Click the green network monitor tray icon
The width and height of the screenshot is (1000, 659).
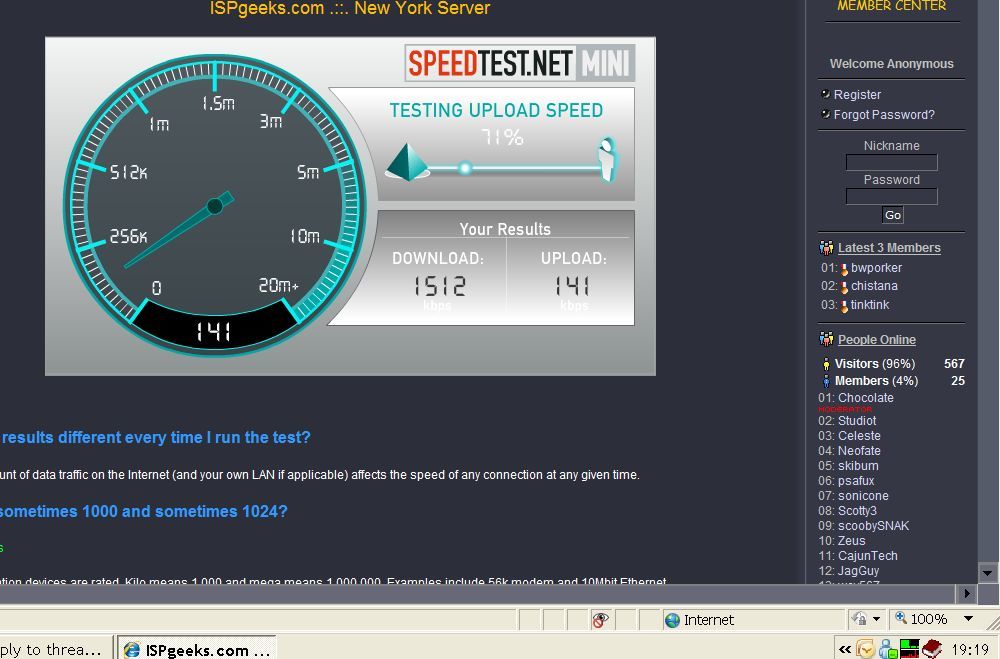coord(909,649)
